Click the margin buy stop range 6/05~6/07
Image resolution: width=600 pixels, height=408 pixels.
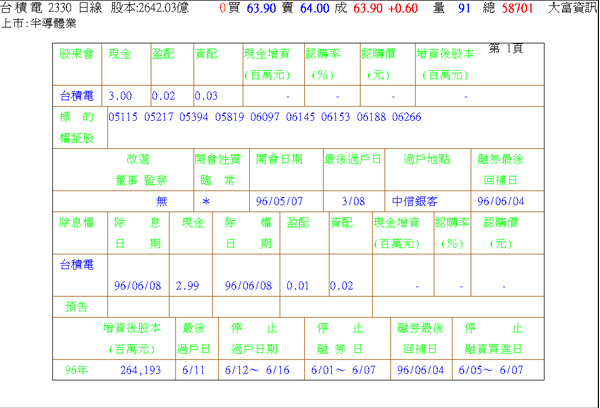coord(491,370)
